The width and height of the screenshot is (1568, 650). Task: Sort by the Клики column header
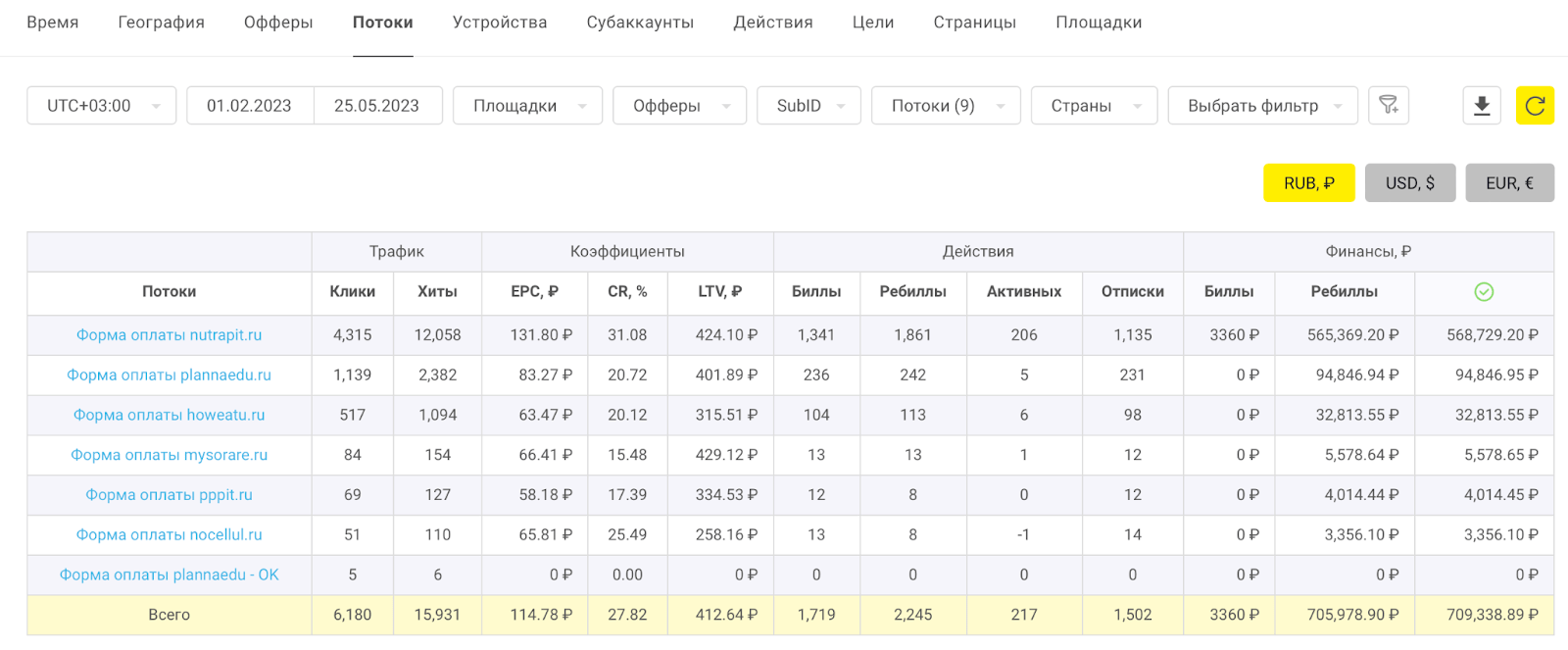coord(353,291)
